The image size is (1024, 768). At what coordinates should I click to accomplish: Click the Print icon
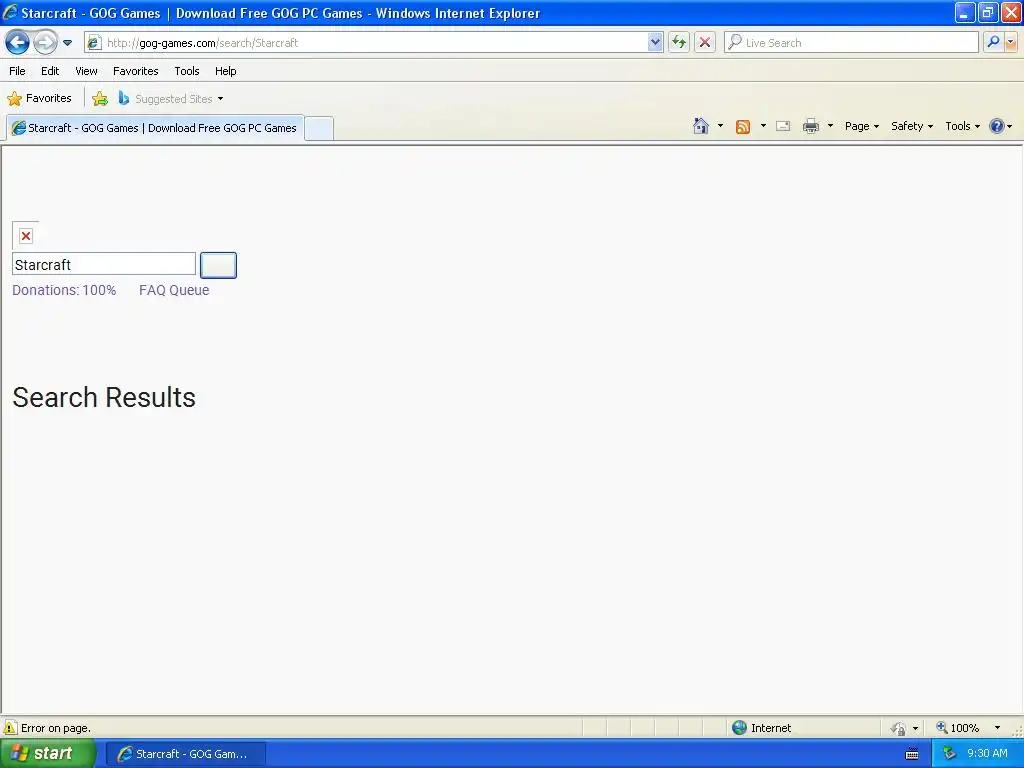(810, 126)
